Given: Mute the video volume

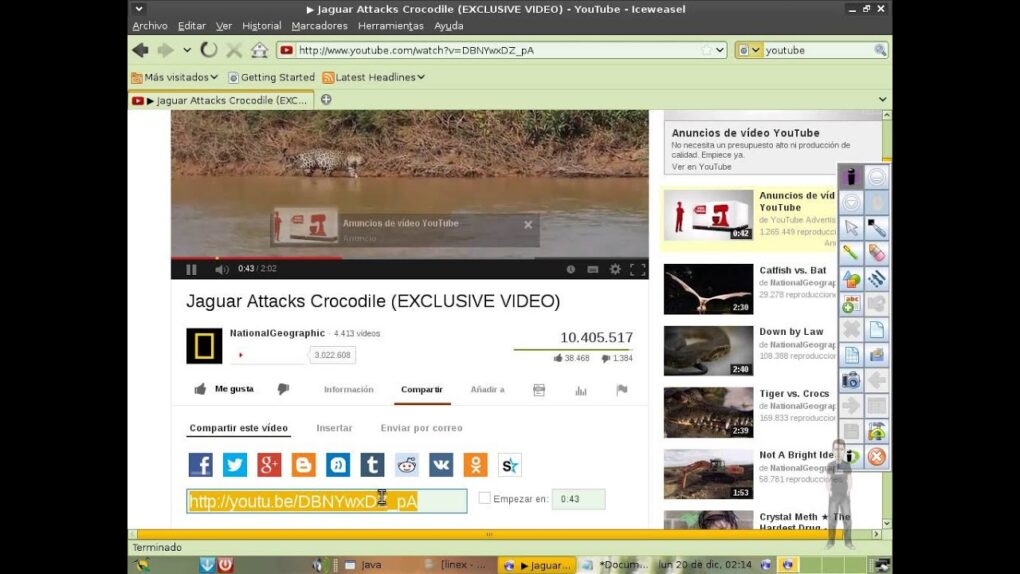Looking at the screenshot, I should 222,269.
